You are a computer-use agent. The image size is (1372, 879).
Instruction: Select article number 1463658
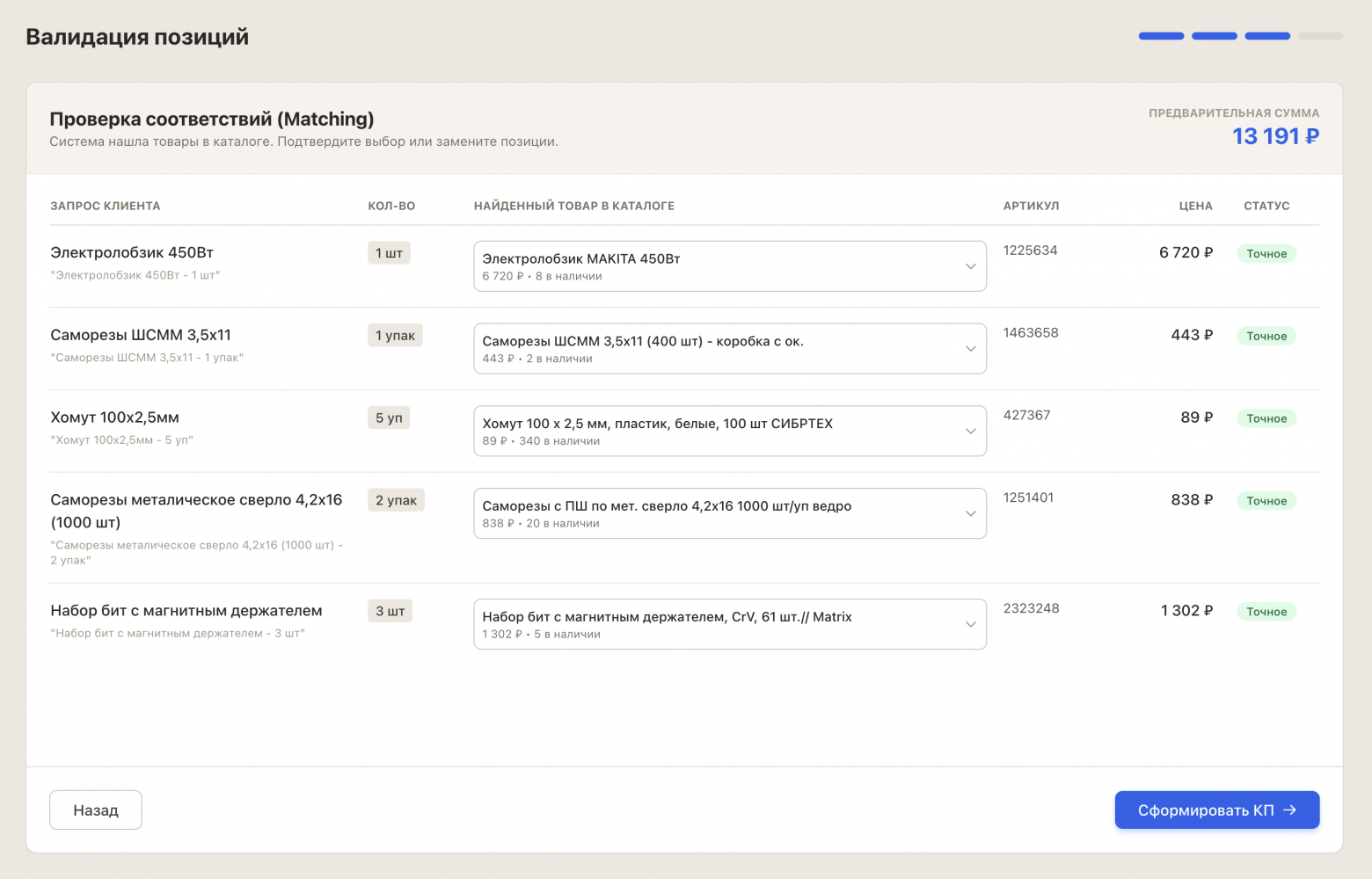pos(1031,333)
